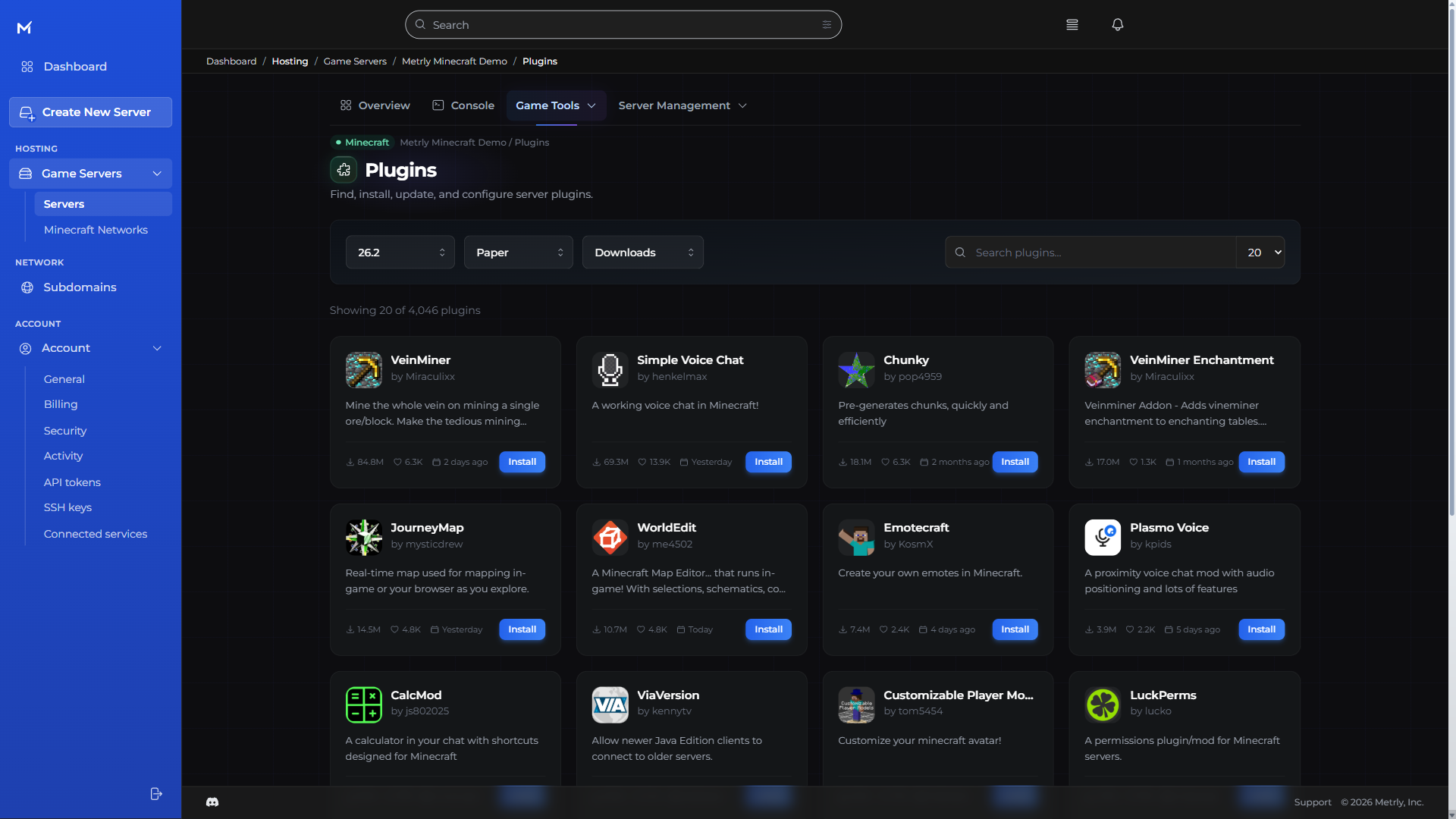Viewport: 1456px width, 819px height.
Task: Click the Emotecraft plugin icon
Action: pyautogui.click(x=857, y=538)
